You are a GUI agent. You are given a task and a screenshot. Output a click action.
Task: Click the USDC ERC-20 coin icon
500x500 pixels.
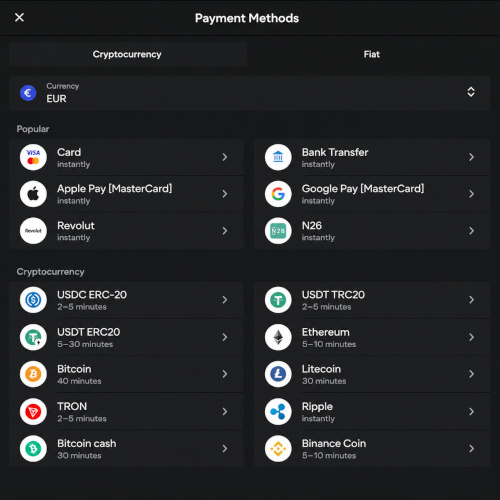(x=33, y=300)
